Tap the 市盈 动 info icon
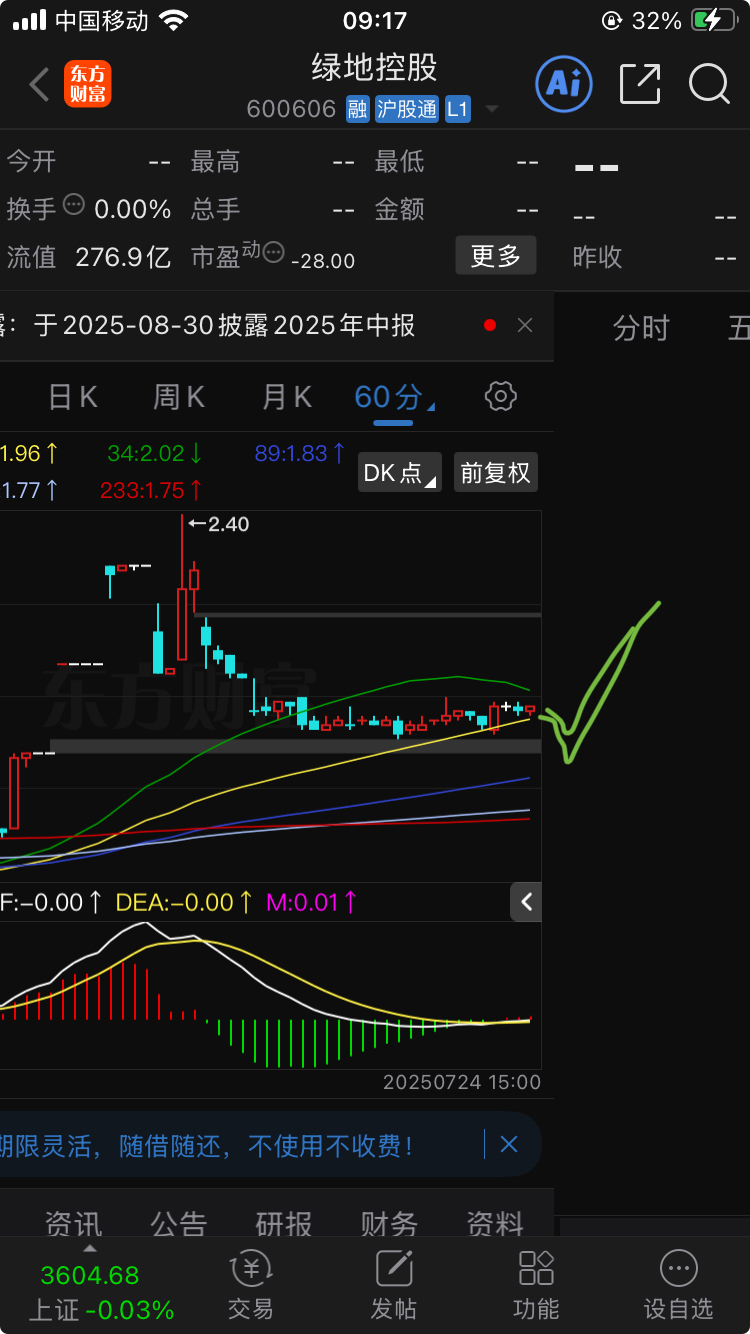 pos(272,252)
